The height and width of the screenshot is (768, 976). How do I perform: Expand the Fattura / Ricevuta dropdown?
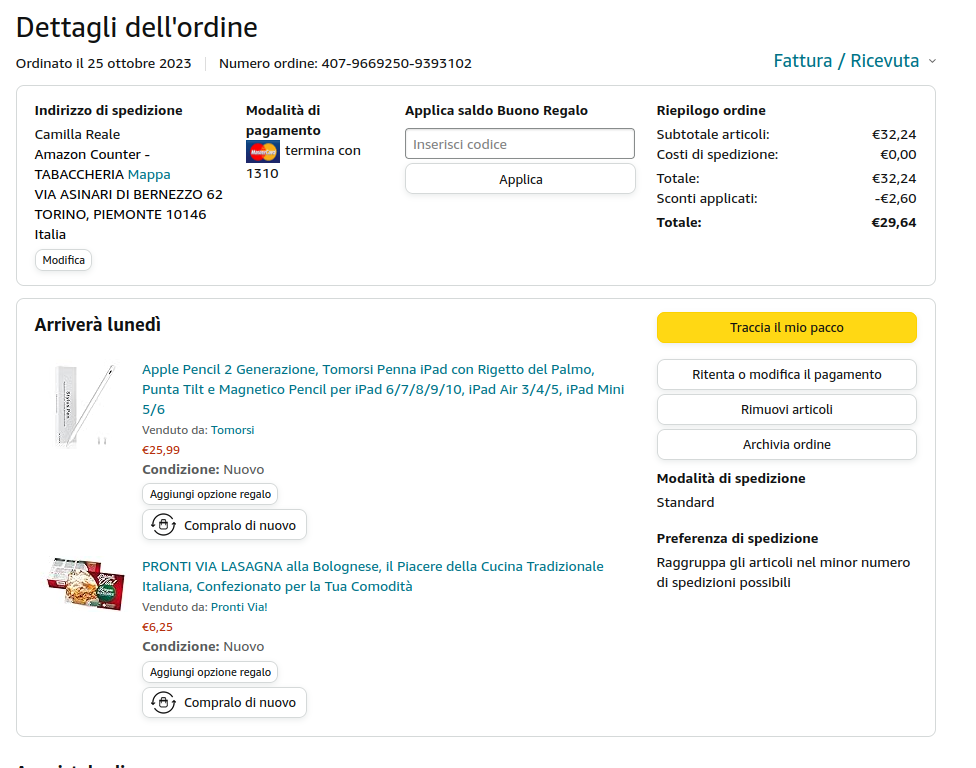(855, 61)
